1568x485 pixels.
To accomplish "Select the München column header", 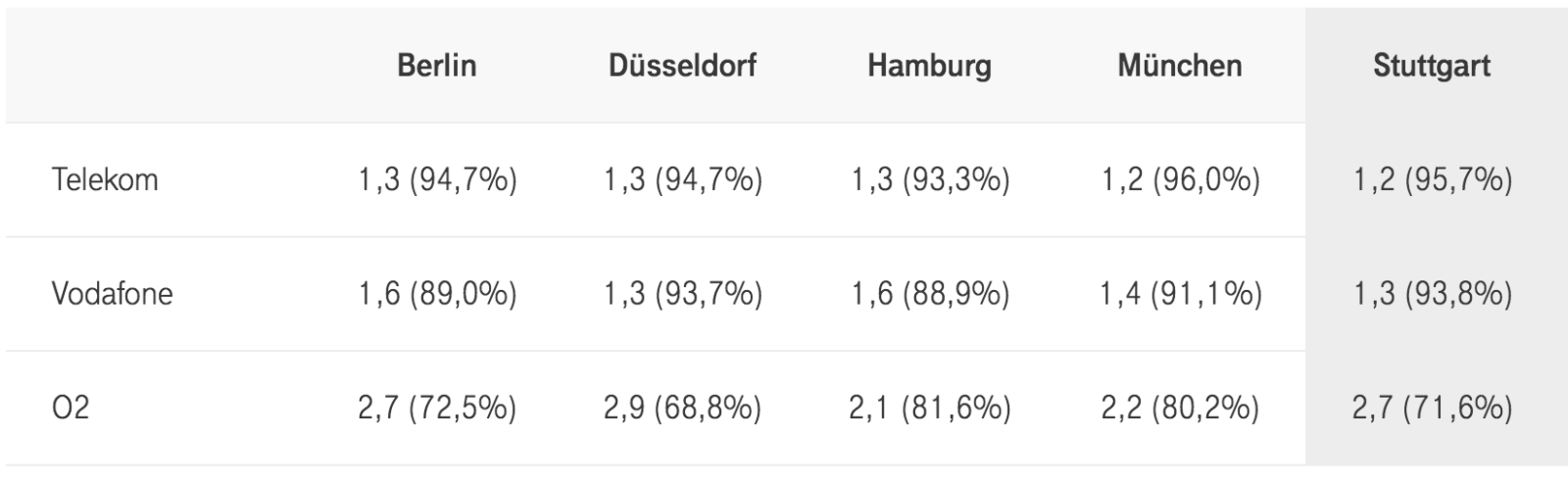I will coord(1179,66).
